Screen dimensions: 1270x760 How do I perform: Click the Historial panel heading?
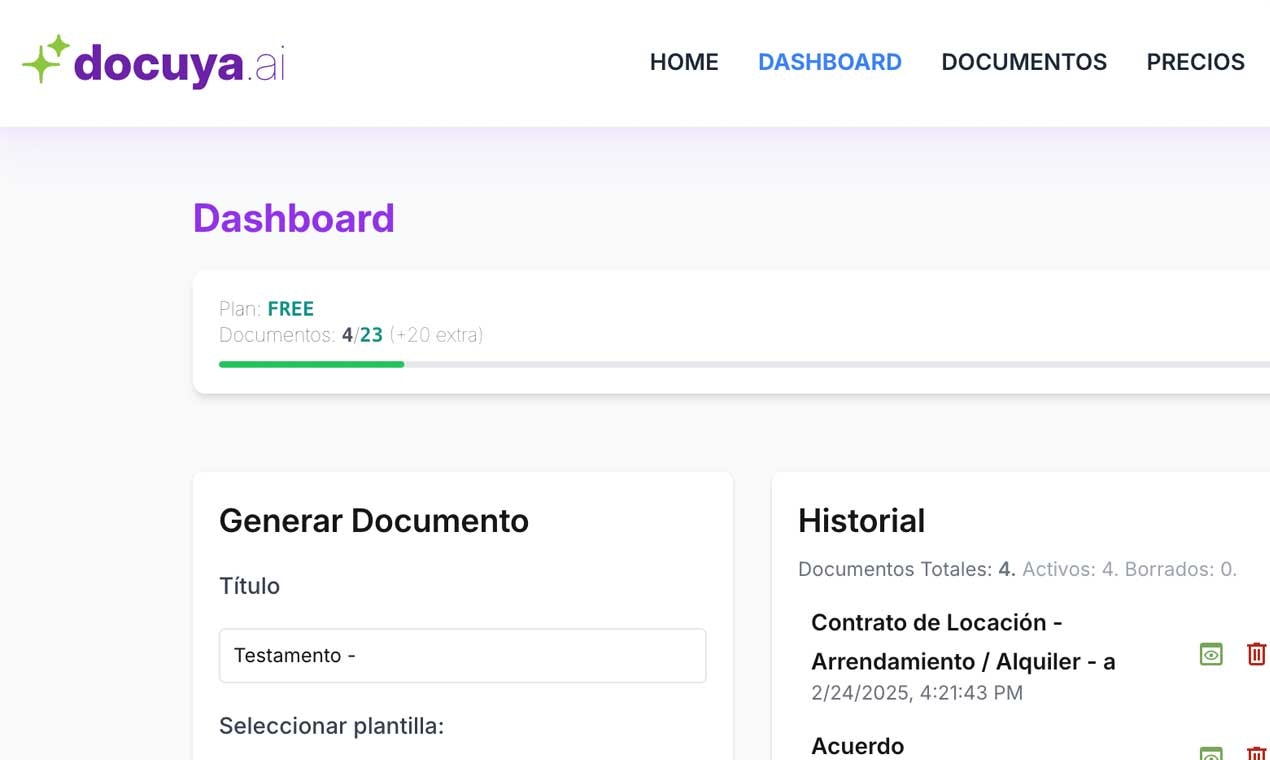tap(861, 520)
